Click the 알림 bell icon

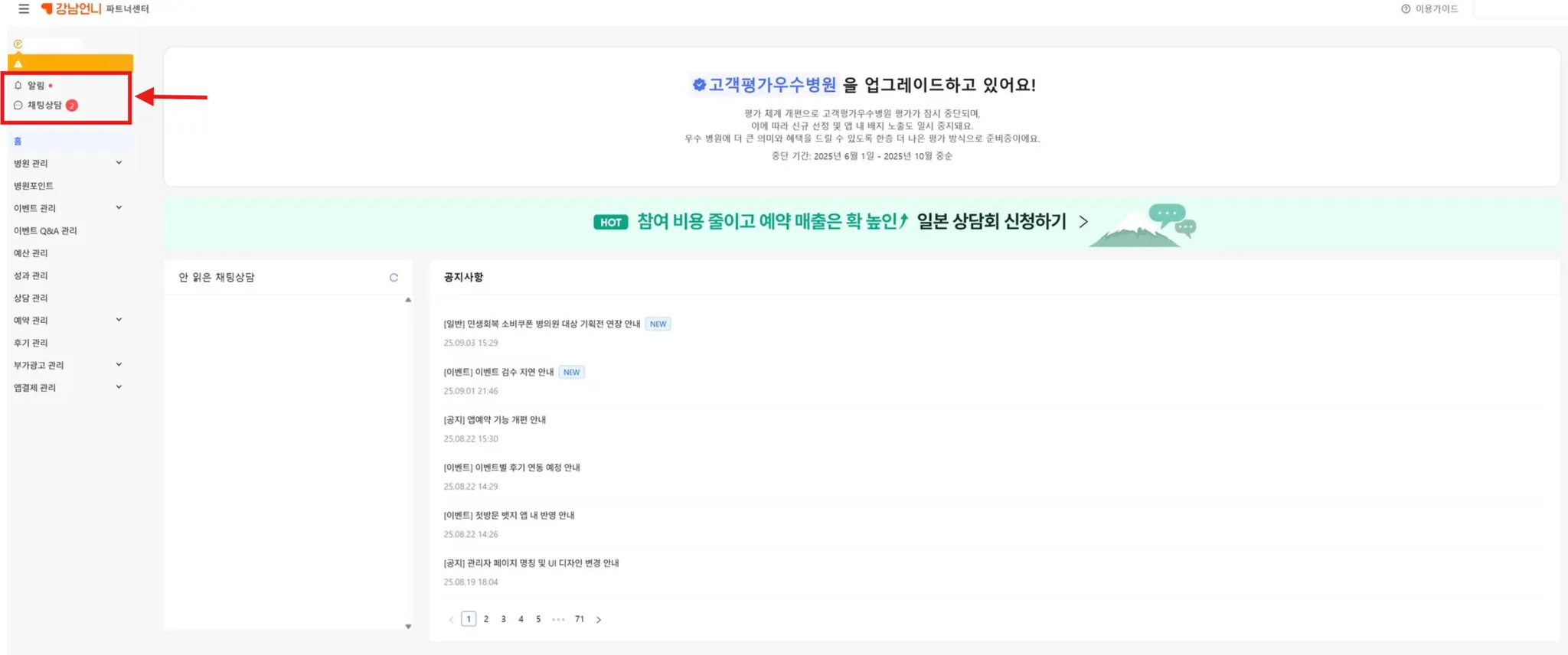18,85
